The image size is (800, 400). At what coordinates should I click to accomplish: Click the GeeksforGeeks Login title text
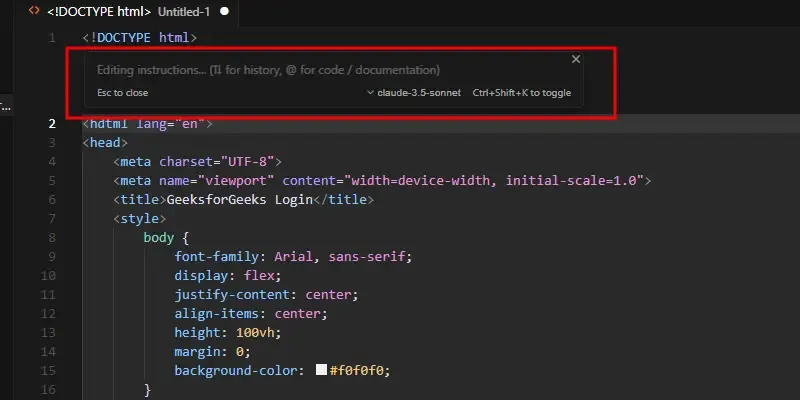point(240,199)
